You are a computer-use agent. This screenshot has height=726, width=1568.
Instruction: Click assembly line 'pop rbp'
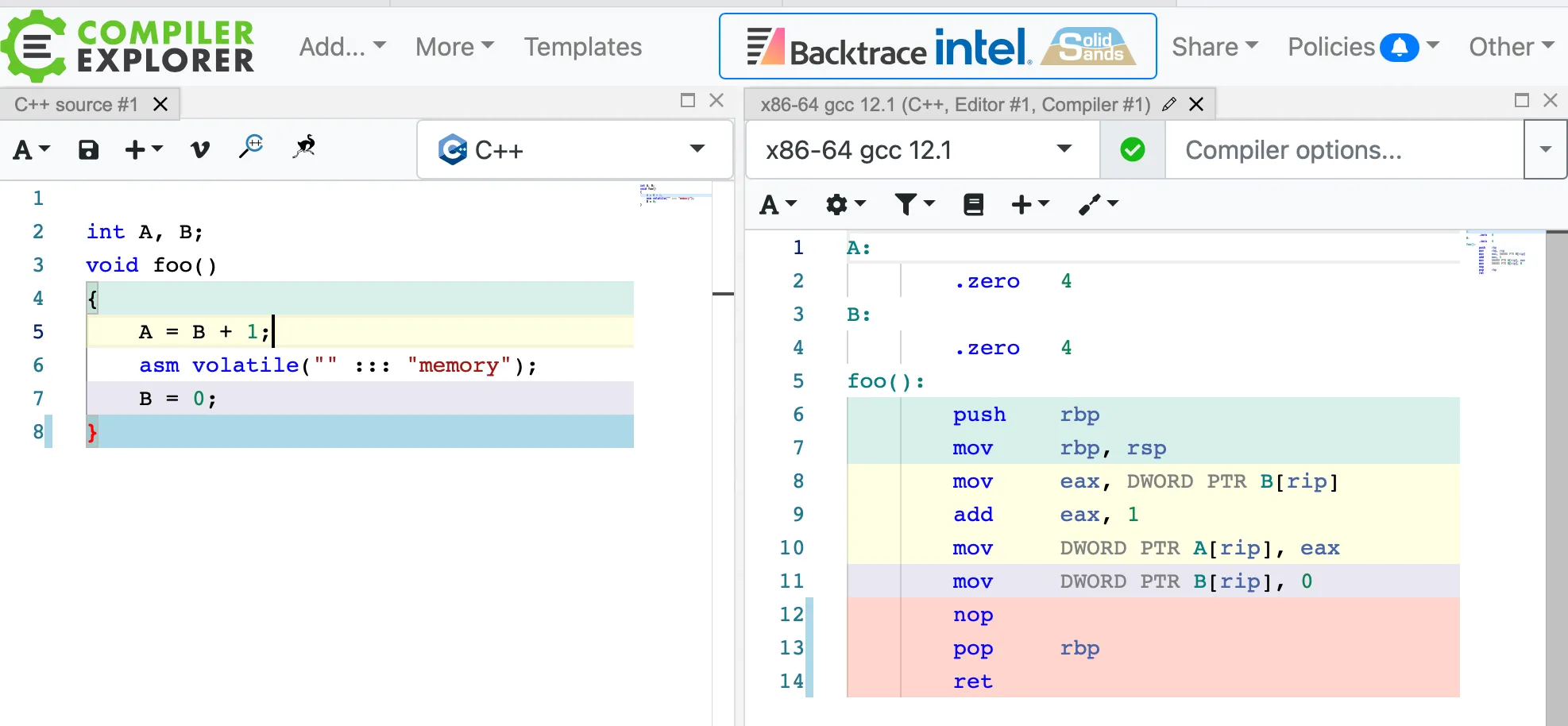pos(1026,648)
